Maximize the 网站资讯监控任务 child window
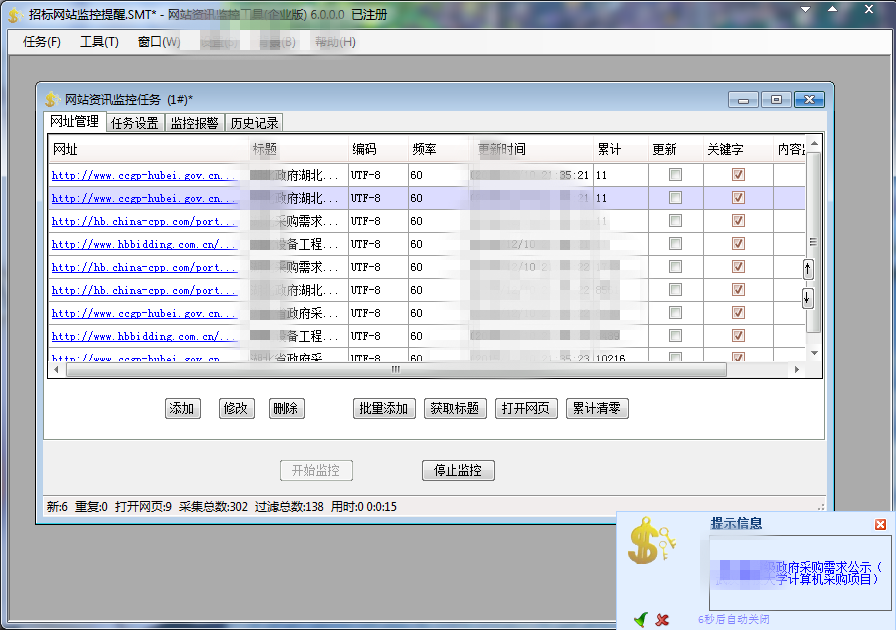The width and height of the screenshot is (896, 630). [x=776, y=99]
